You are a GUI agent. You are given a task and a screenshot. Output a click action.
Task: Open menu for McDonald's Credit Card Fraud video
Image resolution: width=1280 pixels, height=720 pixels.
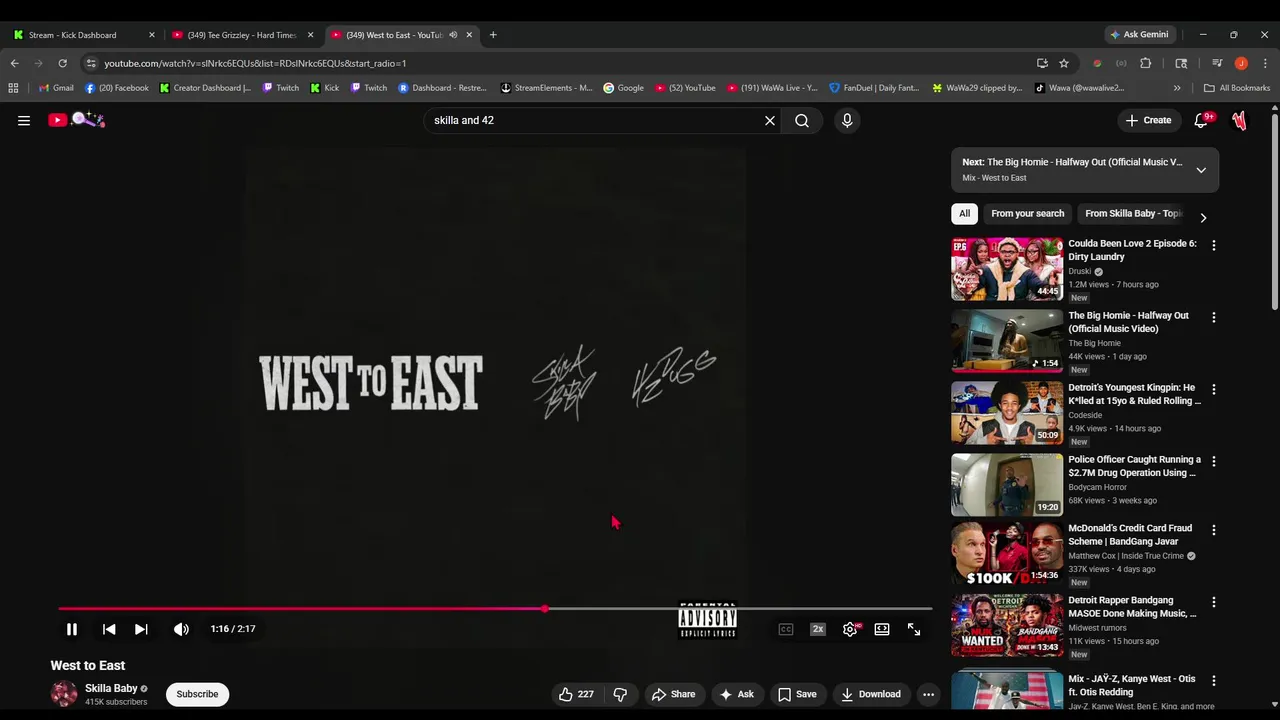1214,530
